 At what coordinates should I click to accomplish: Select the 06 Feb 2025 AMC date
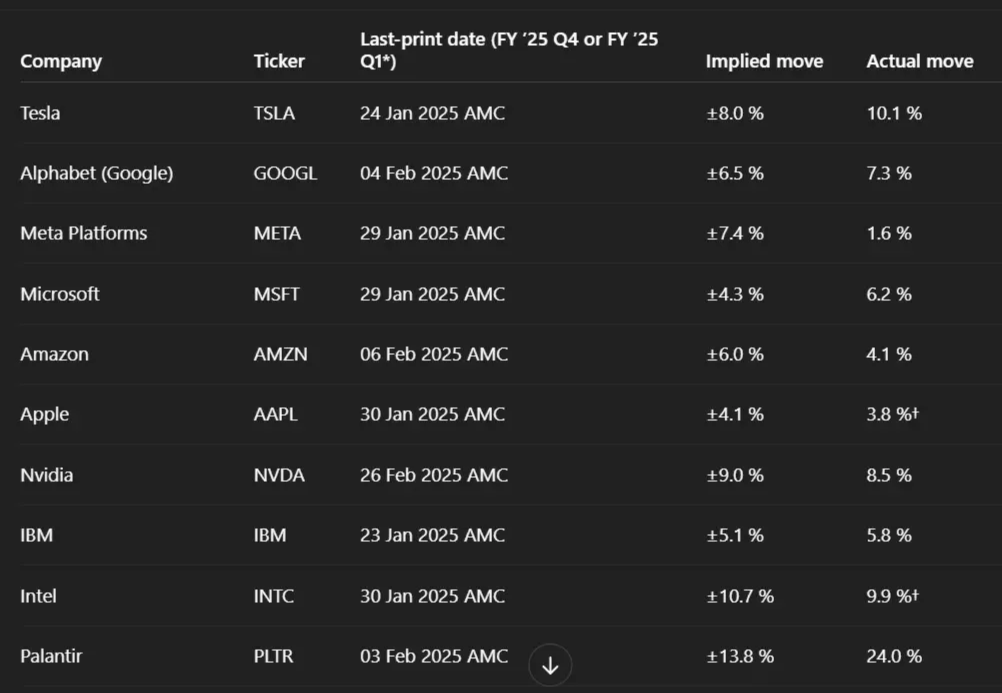(434, 354)
